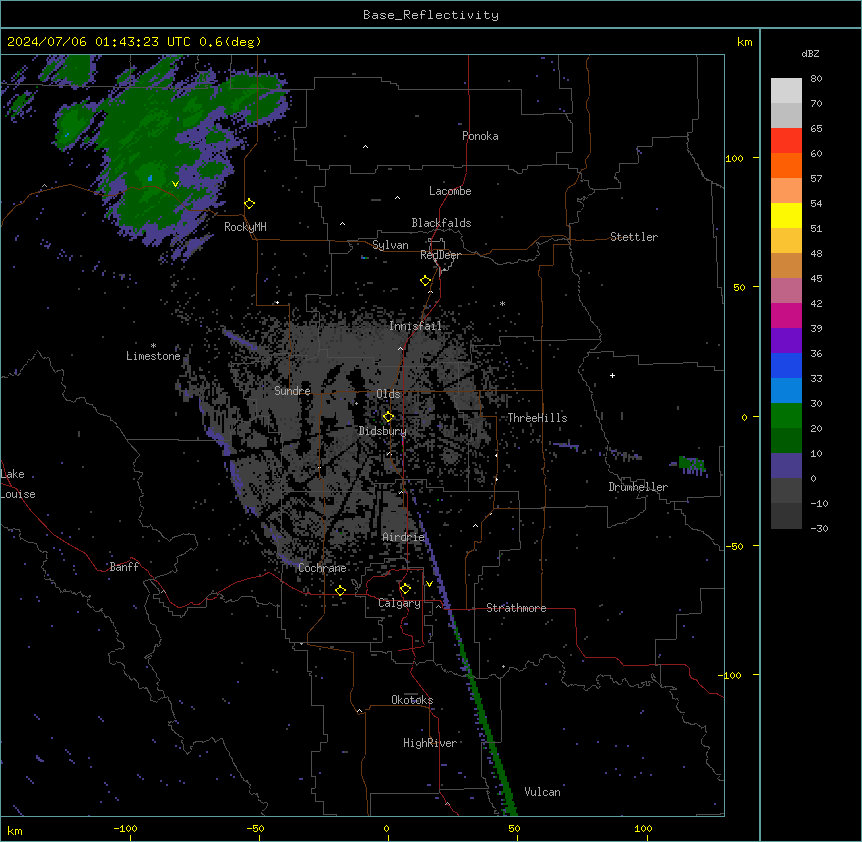The height and width of the screenshot is (842, 862).
Task: Click the Banff town label
Action: [124, 567]
